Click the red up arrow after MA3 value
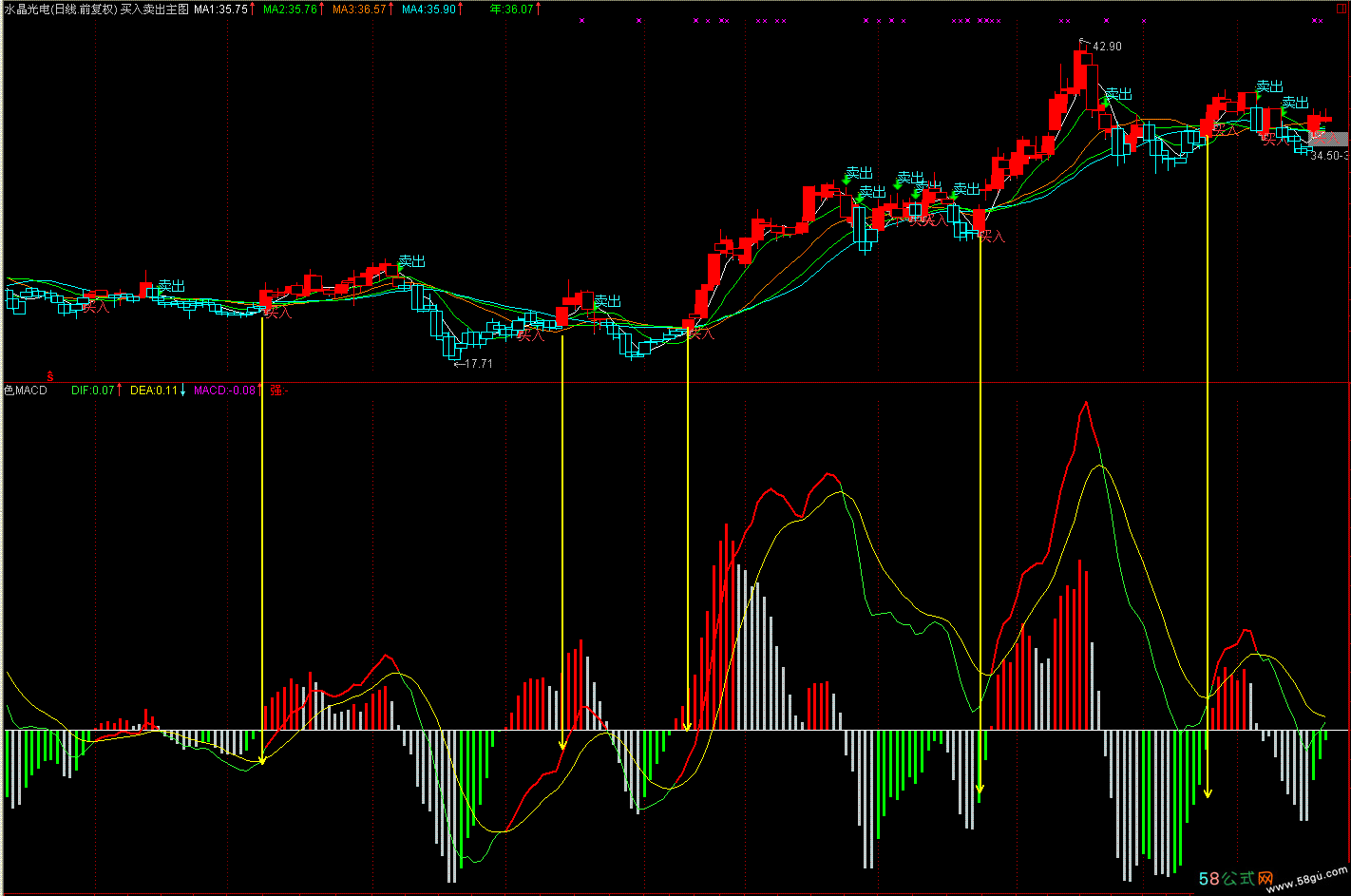Viewport: 1351px width, 896px height. (391, 10)
